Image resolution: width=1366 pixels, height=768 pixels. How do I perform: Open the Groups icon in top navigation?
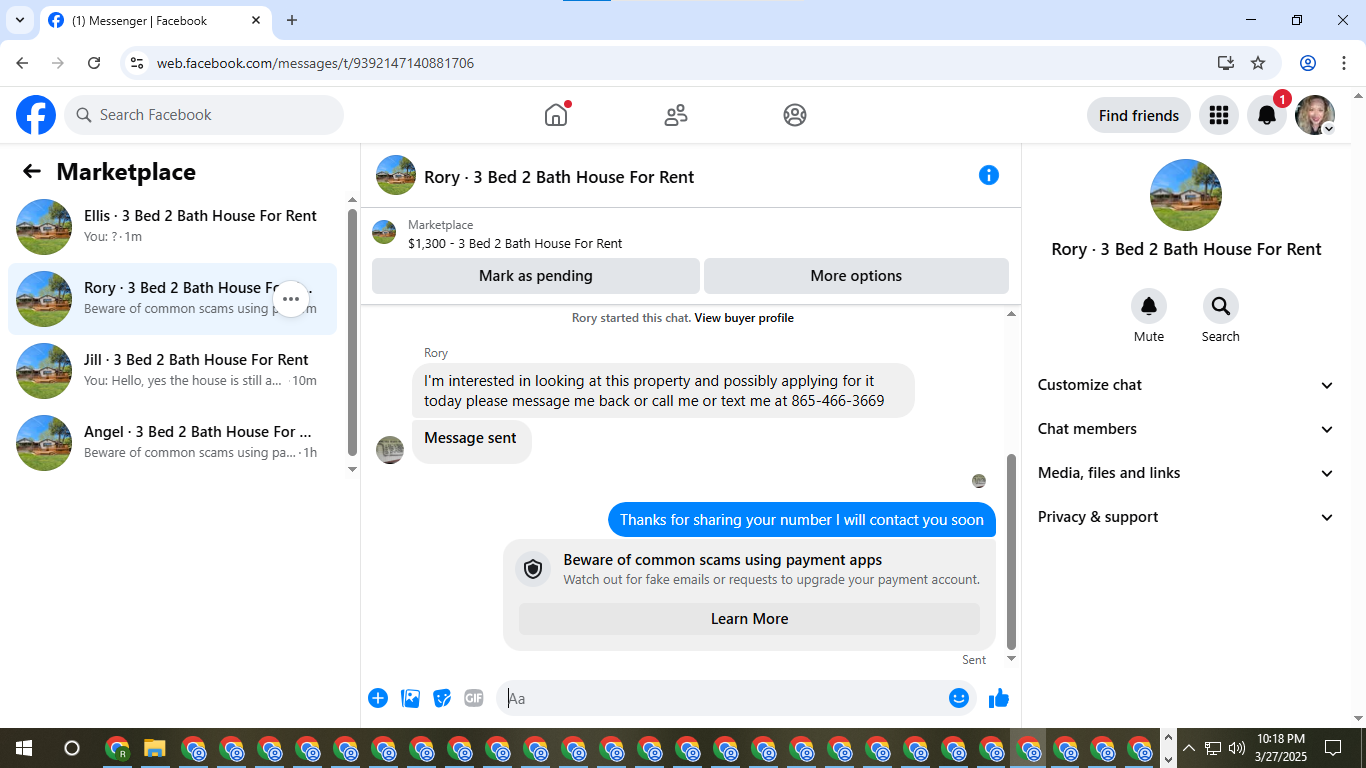click(x=795, y=115)
